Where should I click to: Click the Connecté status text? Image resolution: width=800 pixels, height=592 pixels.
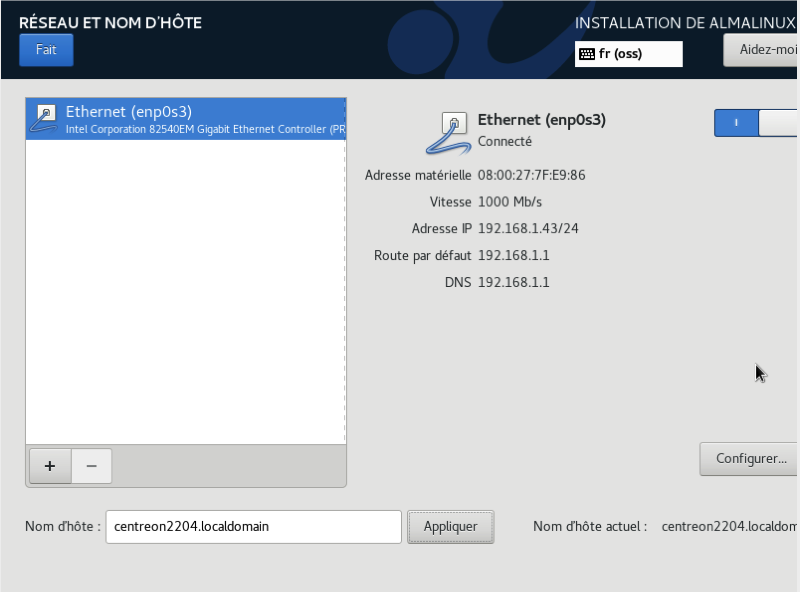point(505,141)
